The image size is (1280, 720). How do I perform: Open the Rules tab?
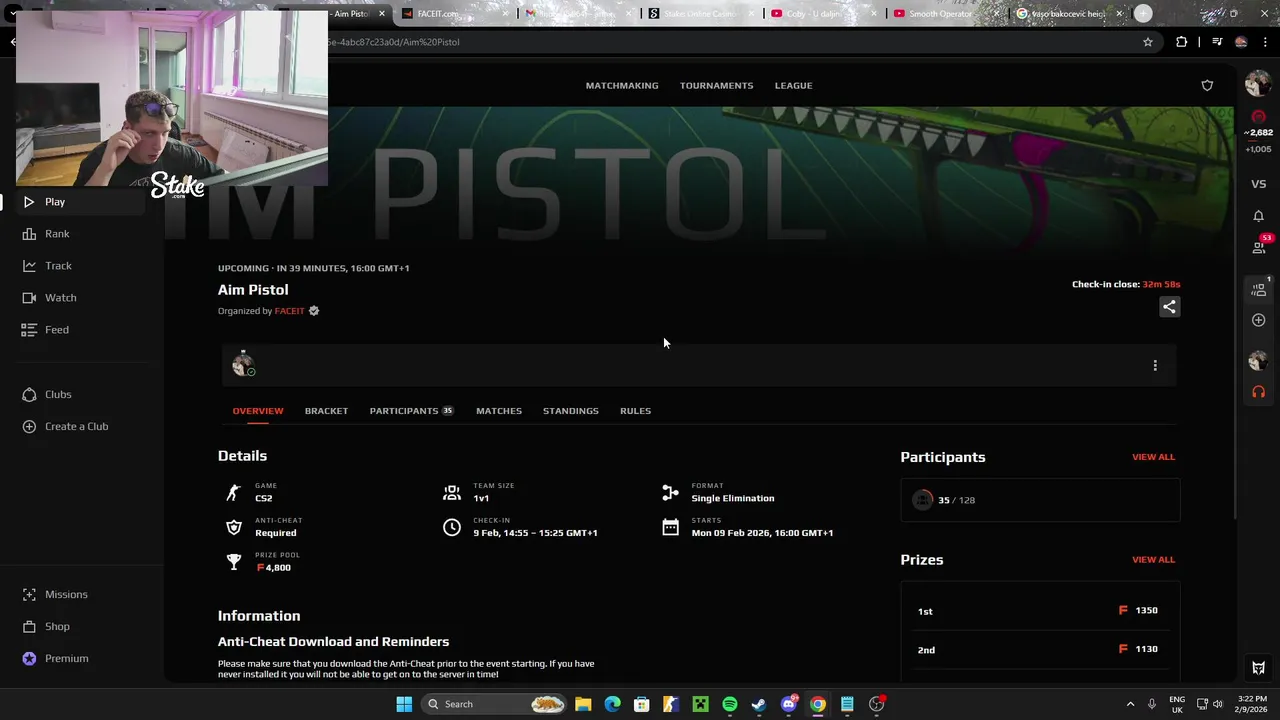635,411
